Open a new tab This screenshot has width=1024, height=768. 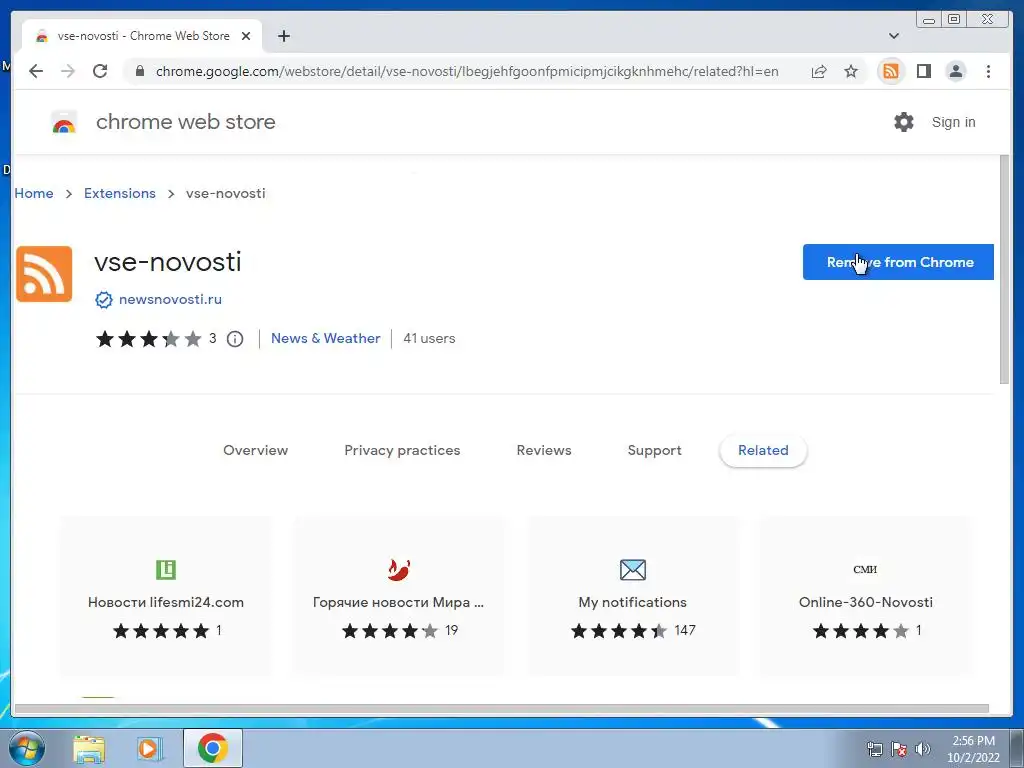283,36
